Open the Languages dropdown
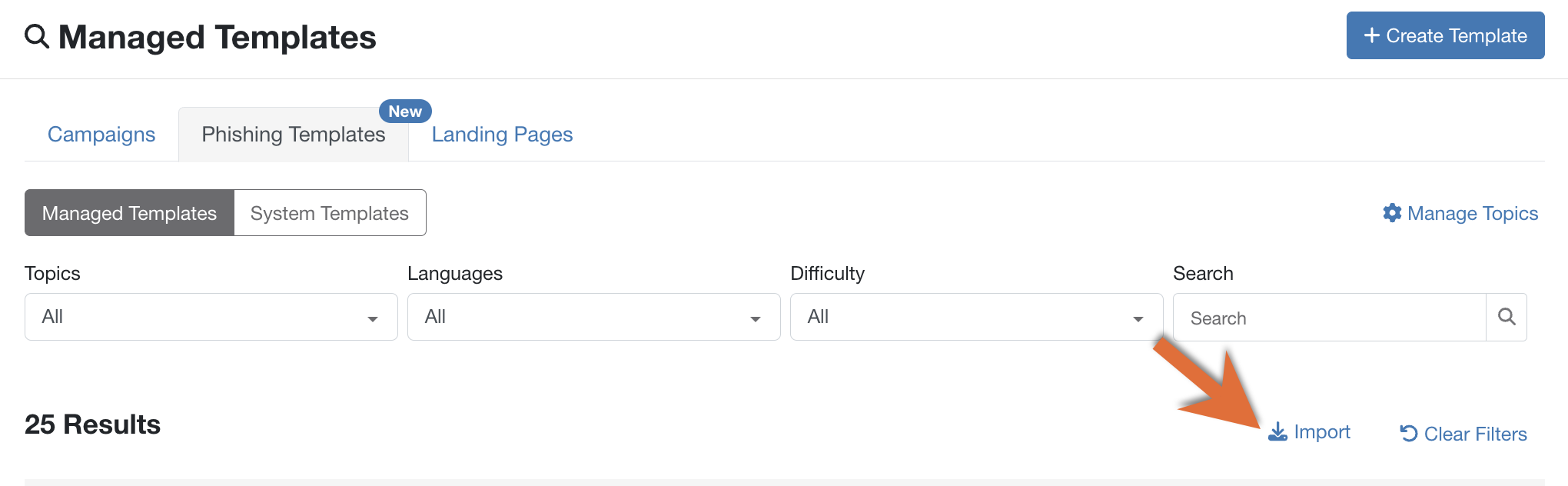The width and height of the screenshot is (1568, 486). click(594, 317)
